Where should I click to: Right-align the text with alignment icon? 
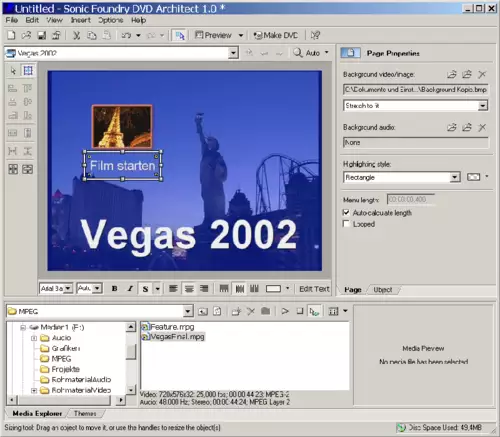click(x=204, y=289)
